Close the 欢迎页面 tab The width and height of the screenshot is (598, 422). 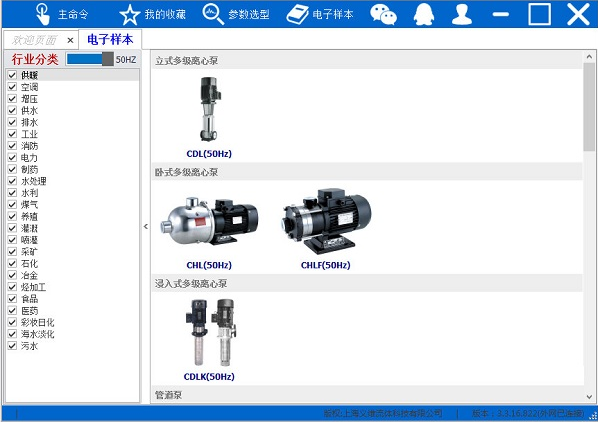70,40
